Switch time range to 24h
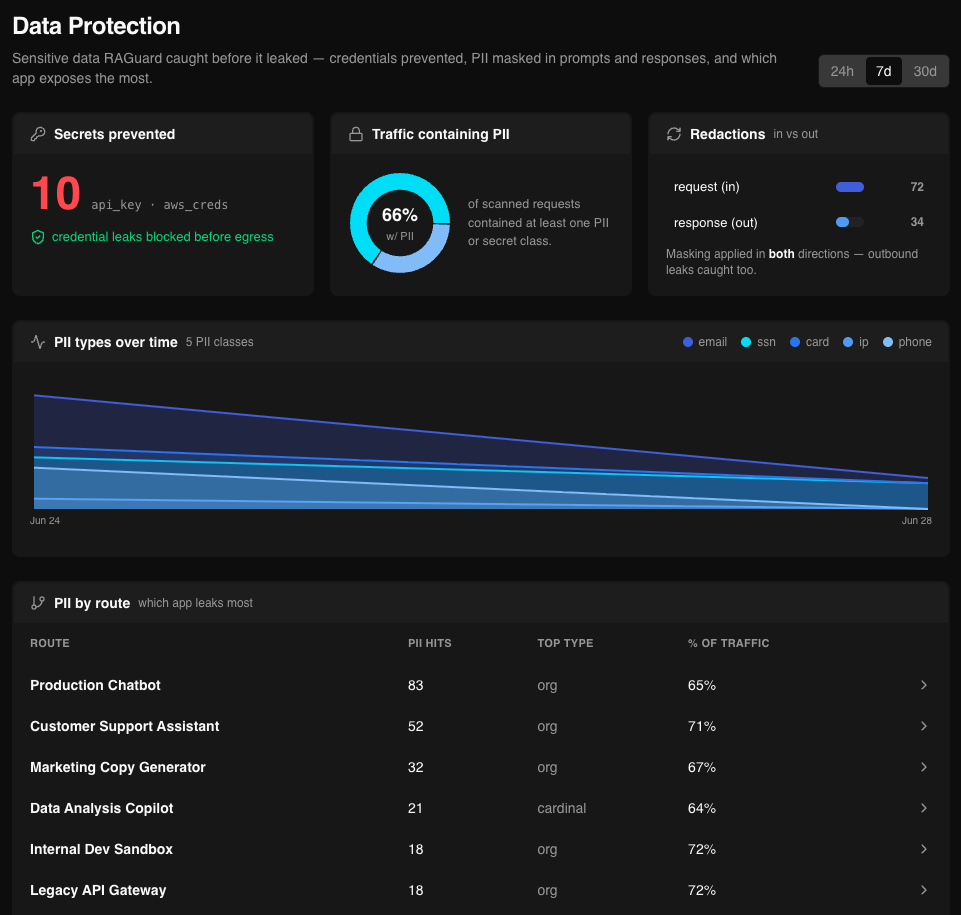 tap(842, 71)
